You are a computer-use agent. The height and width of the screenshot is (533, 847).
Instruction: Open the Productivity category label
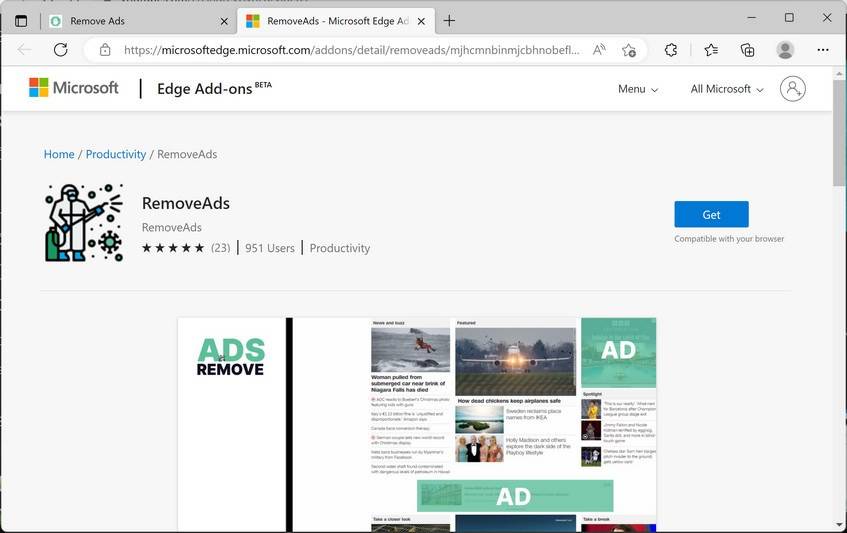click(x=340, y=248)
